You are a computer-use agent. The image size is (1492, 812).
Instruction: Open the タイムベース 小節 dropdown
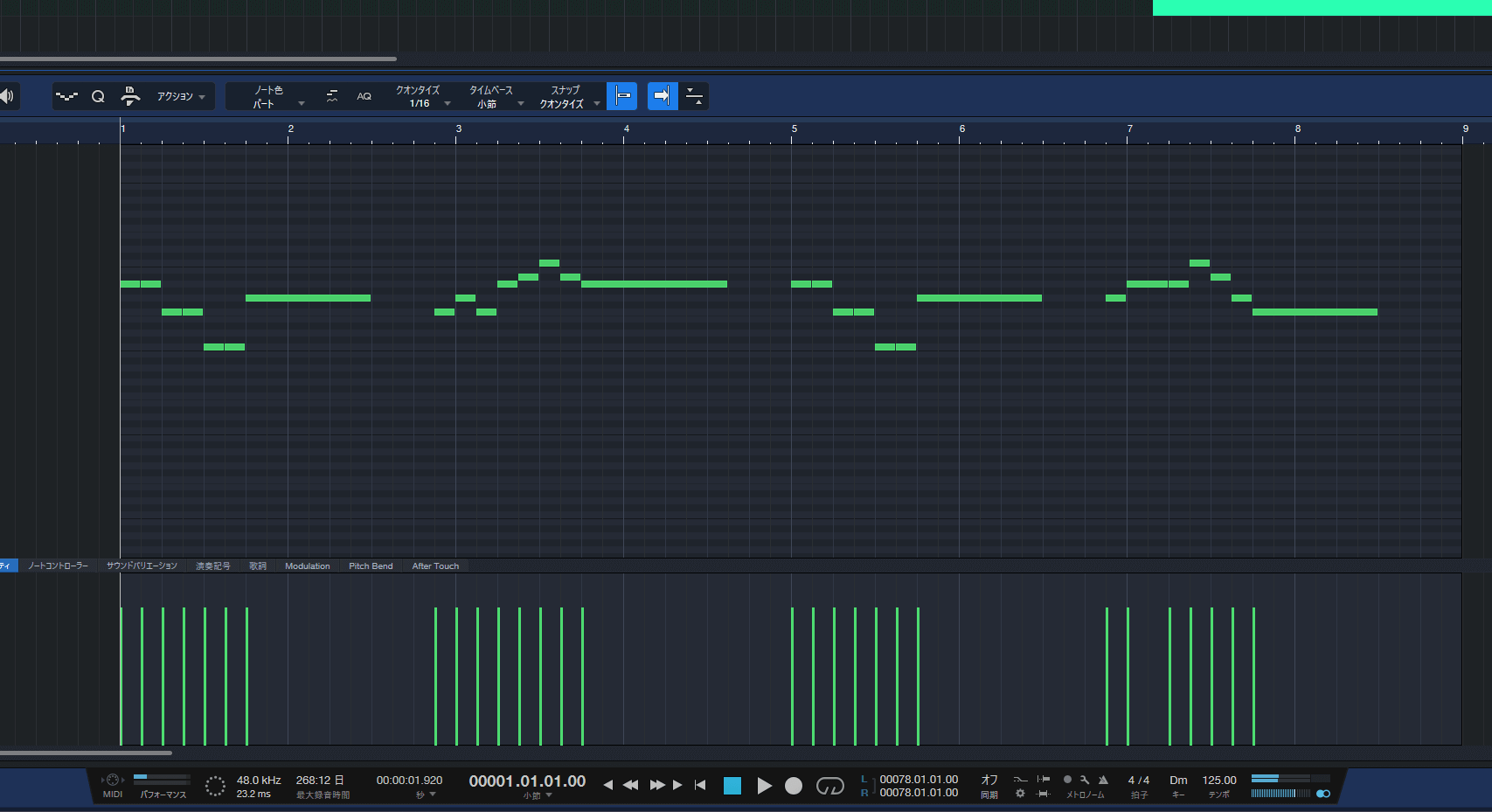click(496, 96)
